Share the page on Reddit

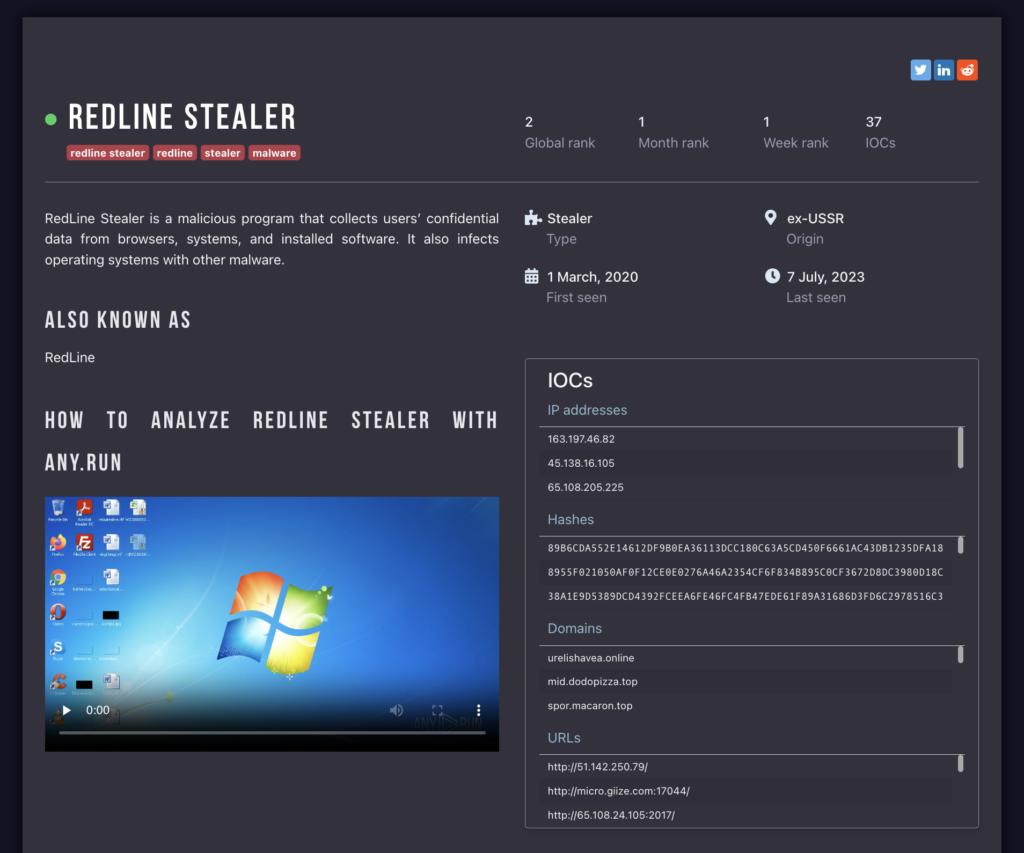(x=967, y=70)
